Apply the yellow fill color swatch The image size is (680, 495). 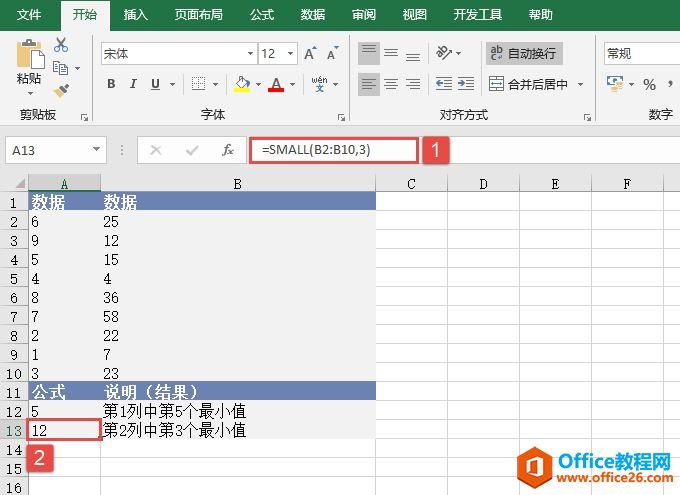pos(241,84)
